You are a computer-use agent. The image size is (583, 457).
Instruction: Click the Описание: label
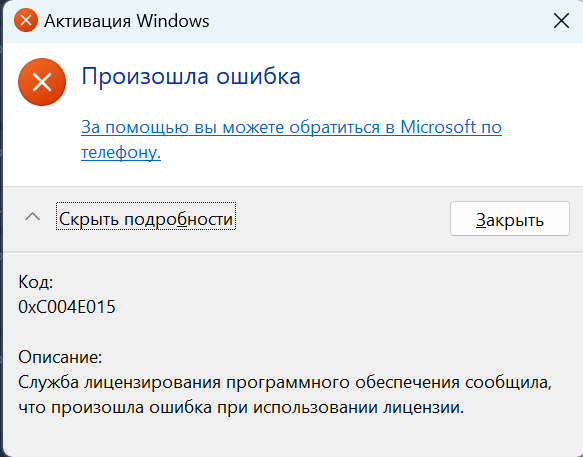pyautogui.click(x=60, y=357)
